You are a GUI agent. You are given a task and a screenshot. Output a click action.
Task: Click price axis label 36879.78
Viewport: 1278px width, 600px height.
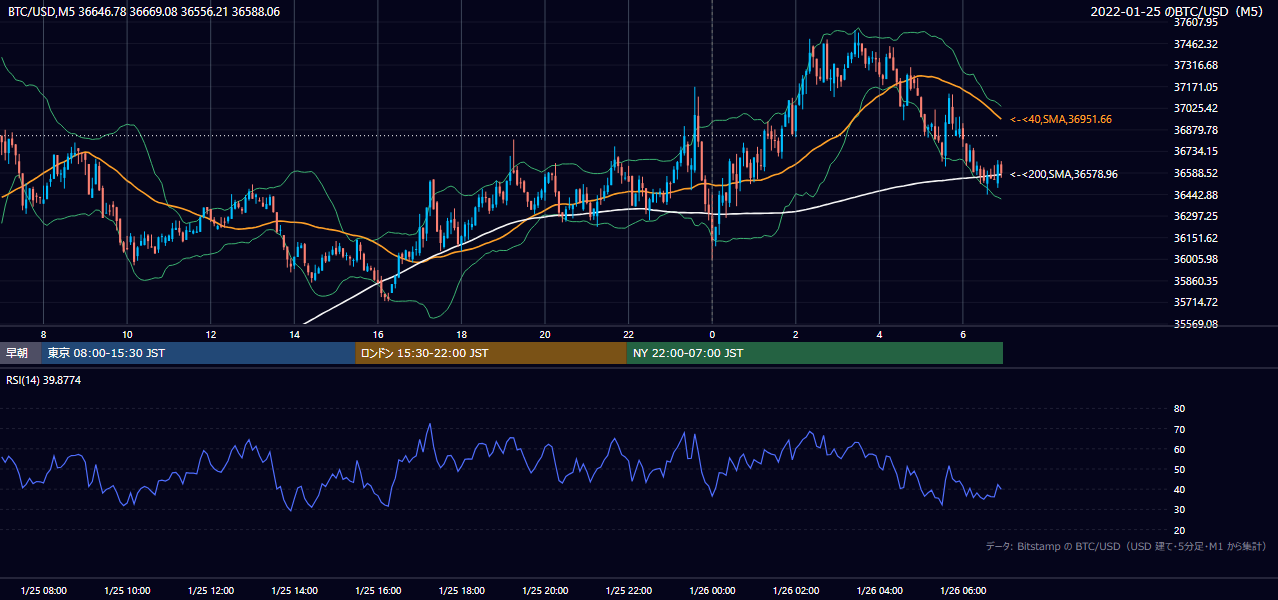tap(1196, 130)
